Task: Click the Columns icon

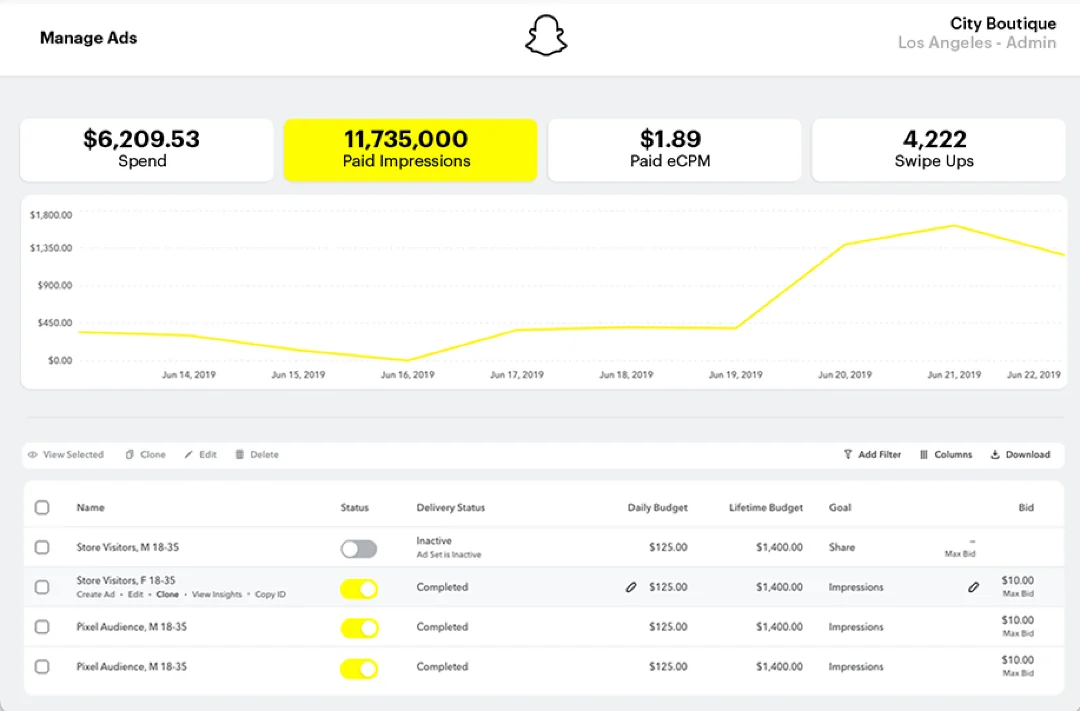Action: point(924,455)
